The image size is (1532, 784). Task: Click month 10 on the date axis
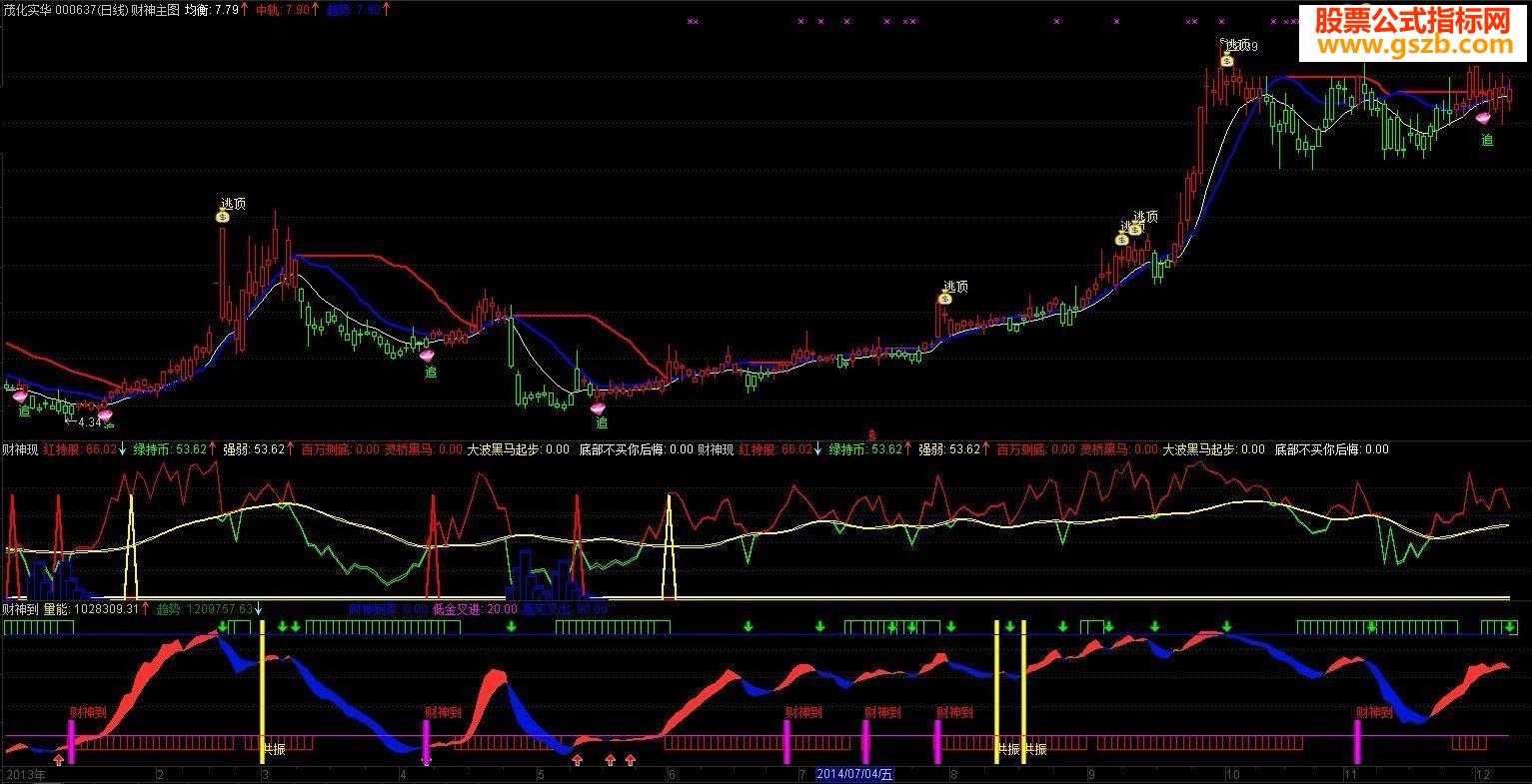(x=1232, y=774)
